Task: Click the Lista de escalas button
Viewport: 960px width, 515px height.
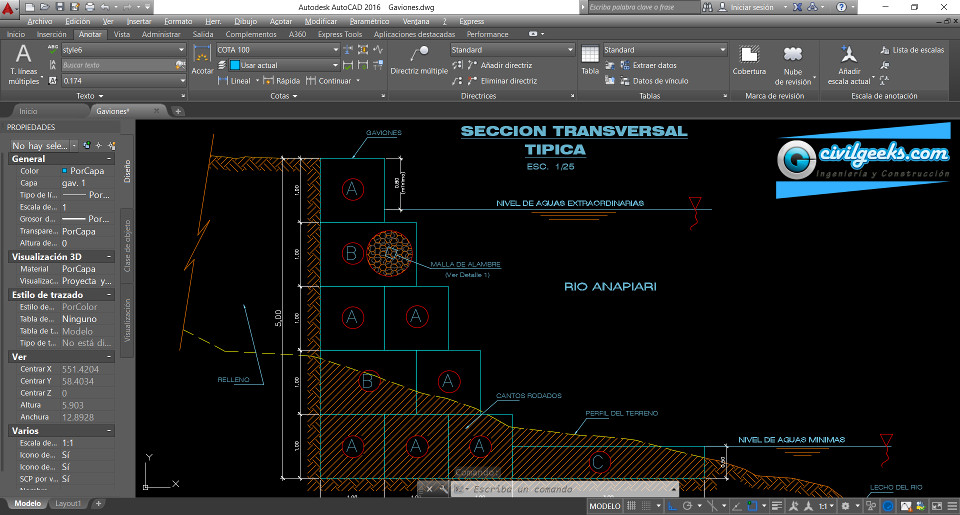Action: point(910,49)
